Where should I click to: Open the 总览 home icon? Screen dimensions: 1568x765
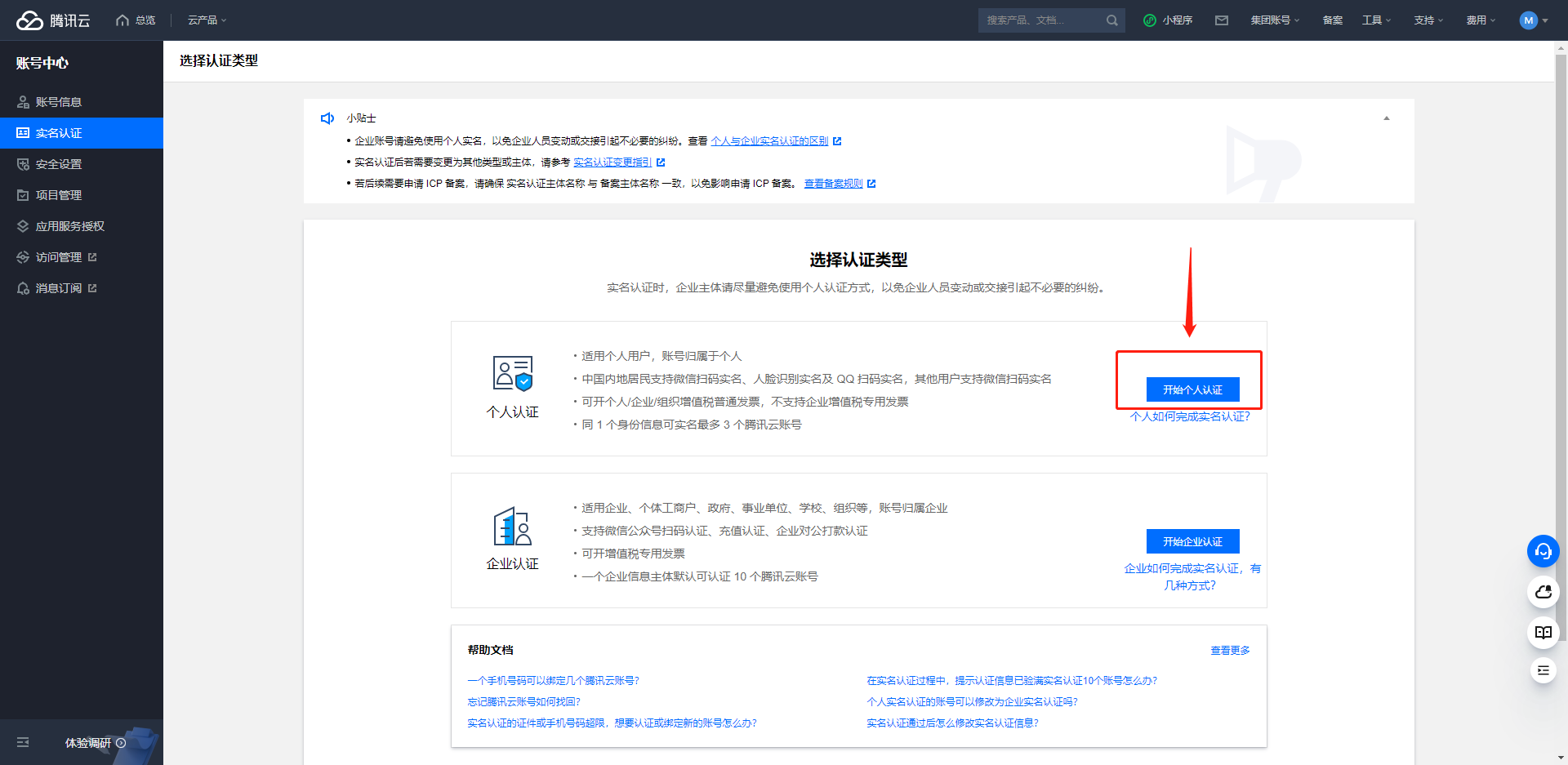122,20
